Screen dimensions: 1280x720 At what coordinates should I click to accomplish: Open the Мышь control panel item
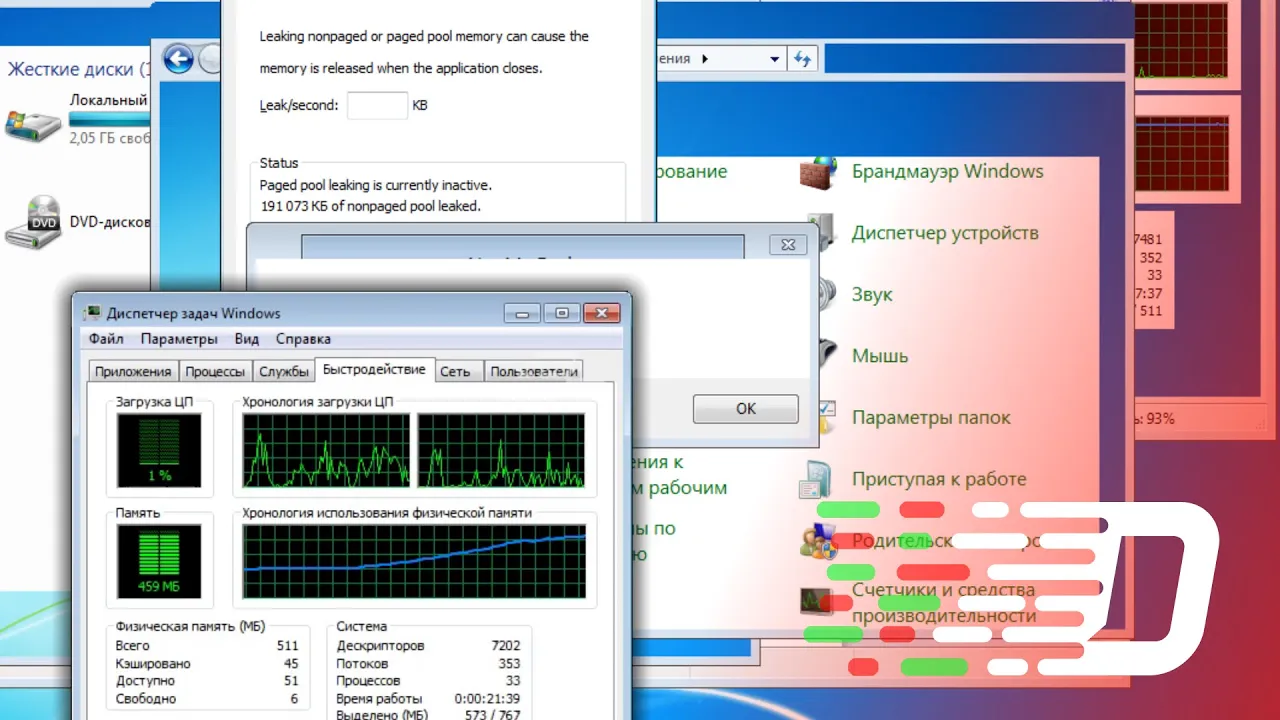880,356
